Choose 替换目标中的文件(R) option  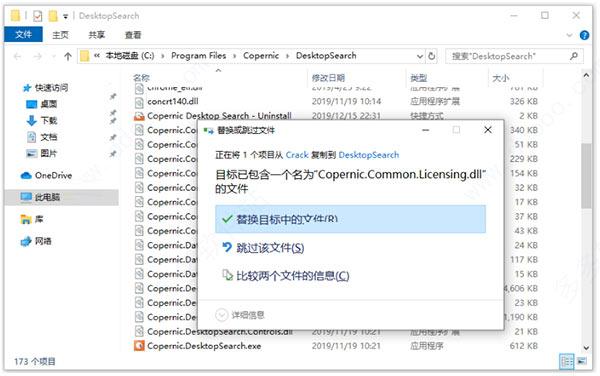[350, 219]
